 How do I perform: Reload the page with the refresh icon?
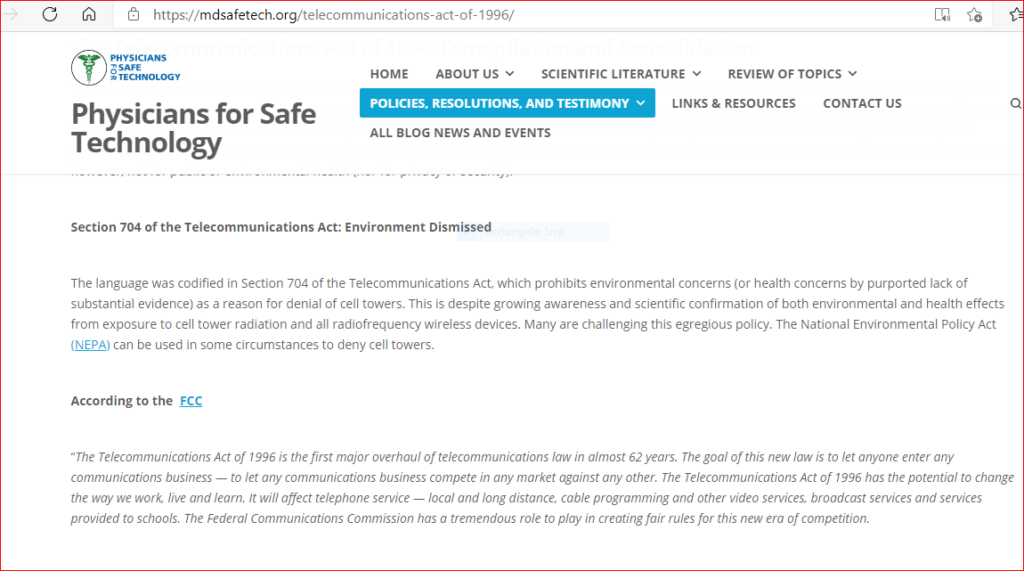tap(50, 14)
